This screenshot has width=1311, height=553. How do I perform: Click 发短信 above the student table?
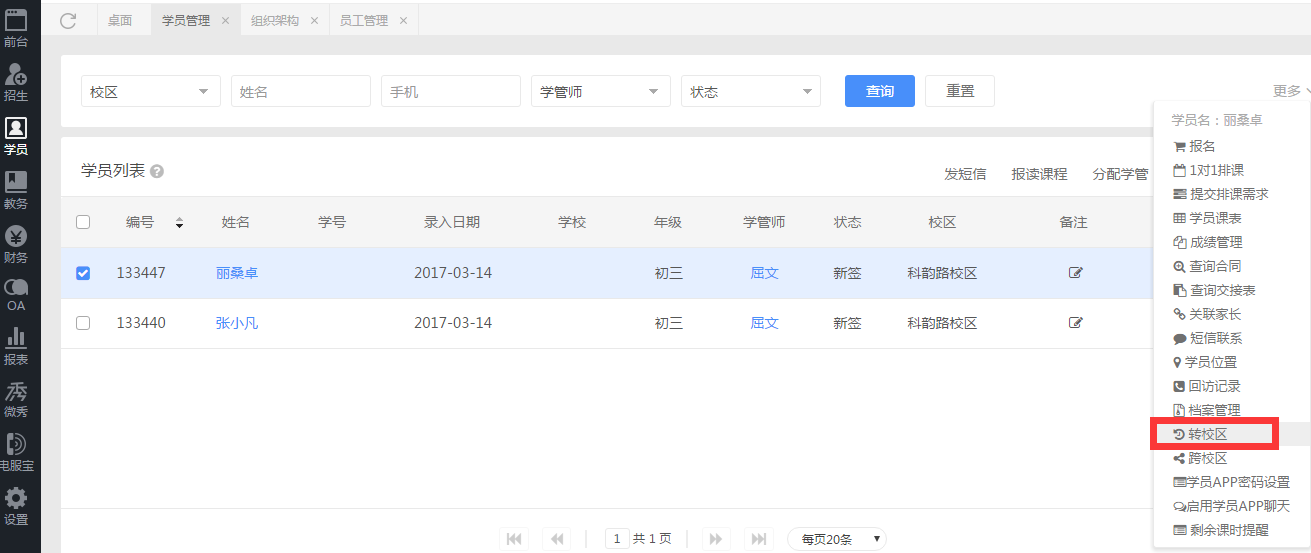[965, 174]
